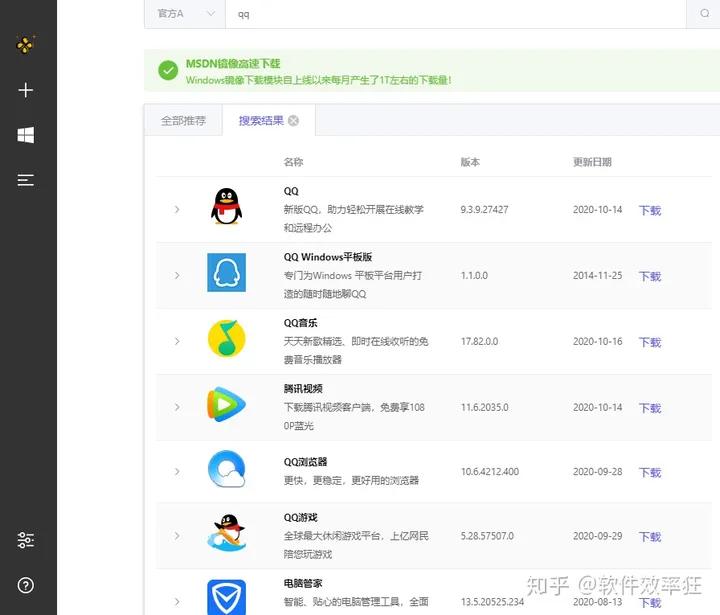
Task: Click the app logo in the sidebar
Action: coord(25,45)
